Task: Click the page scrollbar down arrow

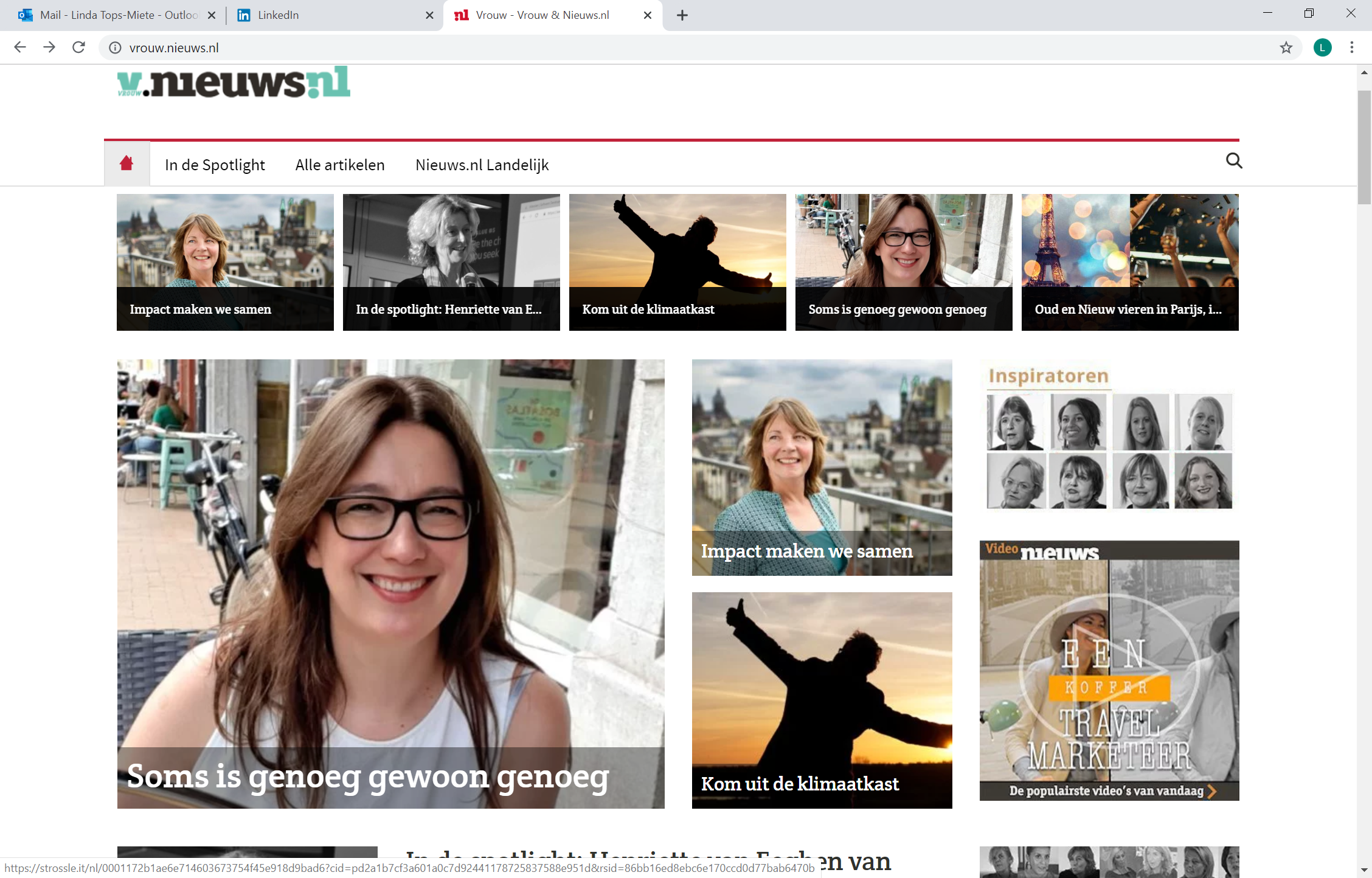Action: click(1364, 870)
